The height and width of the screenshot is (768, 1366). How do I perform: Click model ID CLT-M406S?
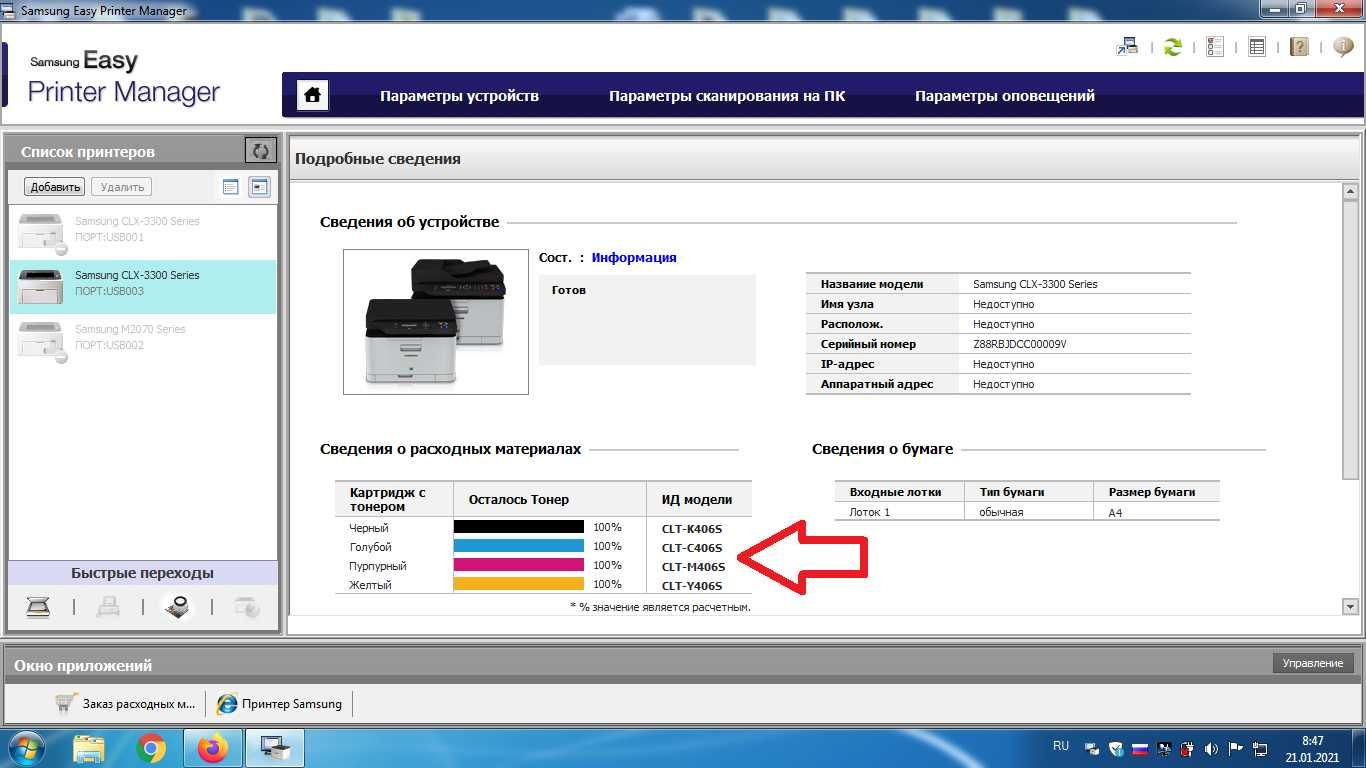[693, 567]
